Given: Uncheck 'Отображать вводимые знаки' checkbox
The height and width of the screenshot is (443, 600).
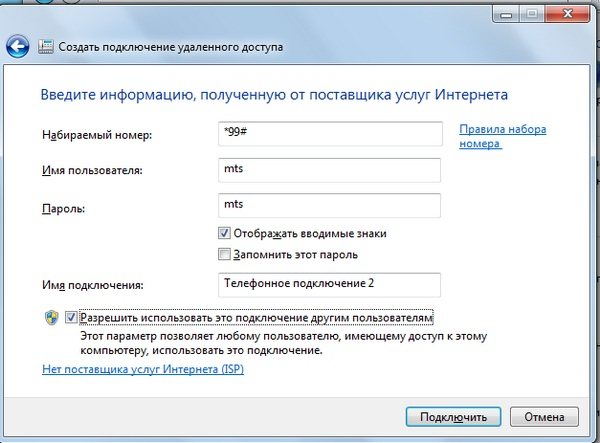Looking at the screenshot, I should click(224, 233).
